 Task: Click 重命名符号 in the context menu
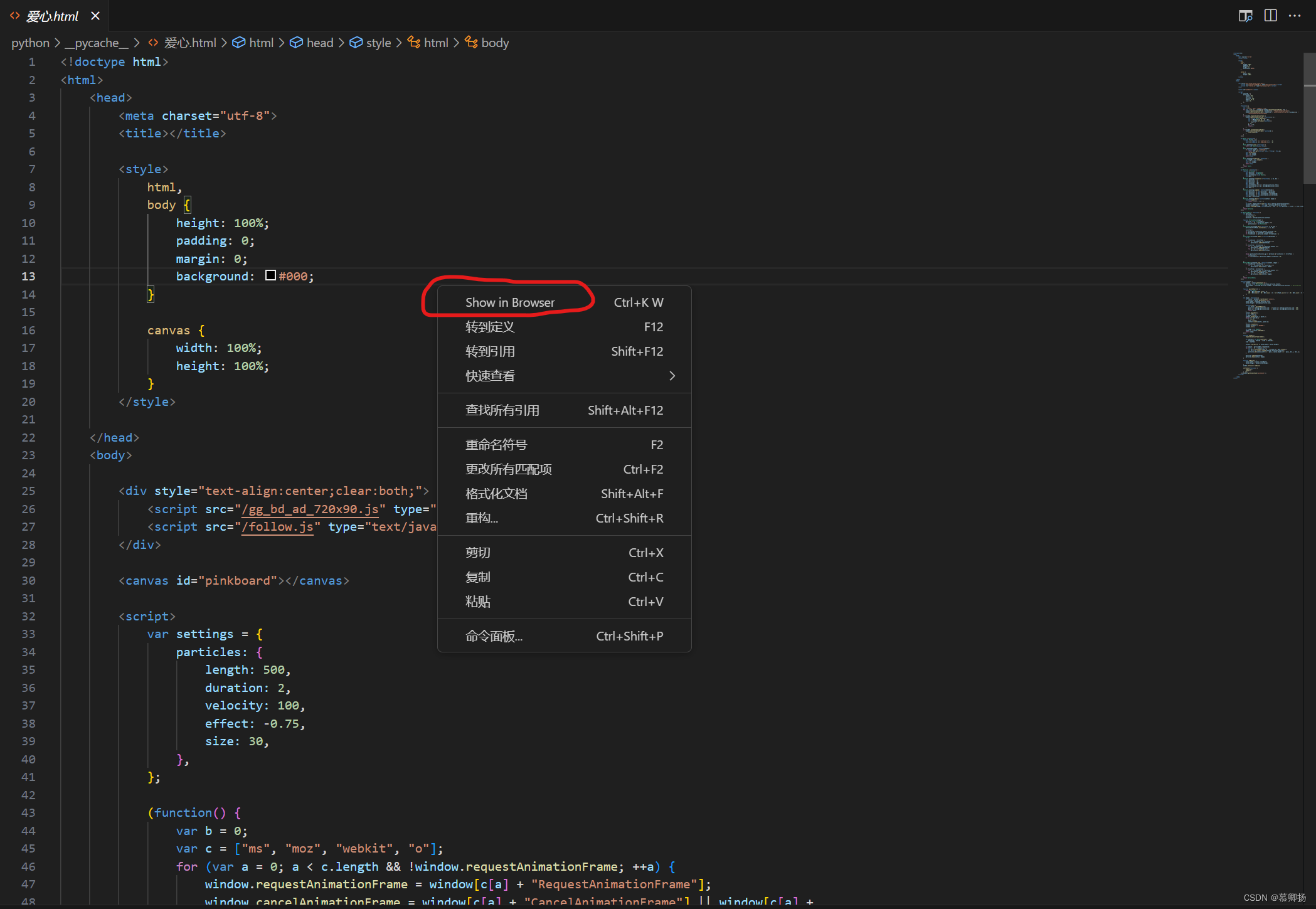496,444
